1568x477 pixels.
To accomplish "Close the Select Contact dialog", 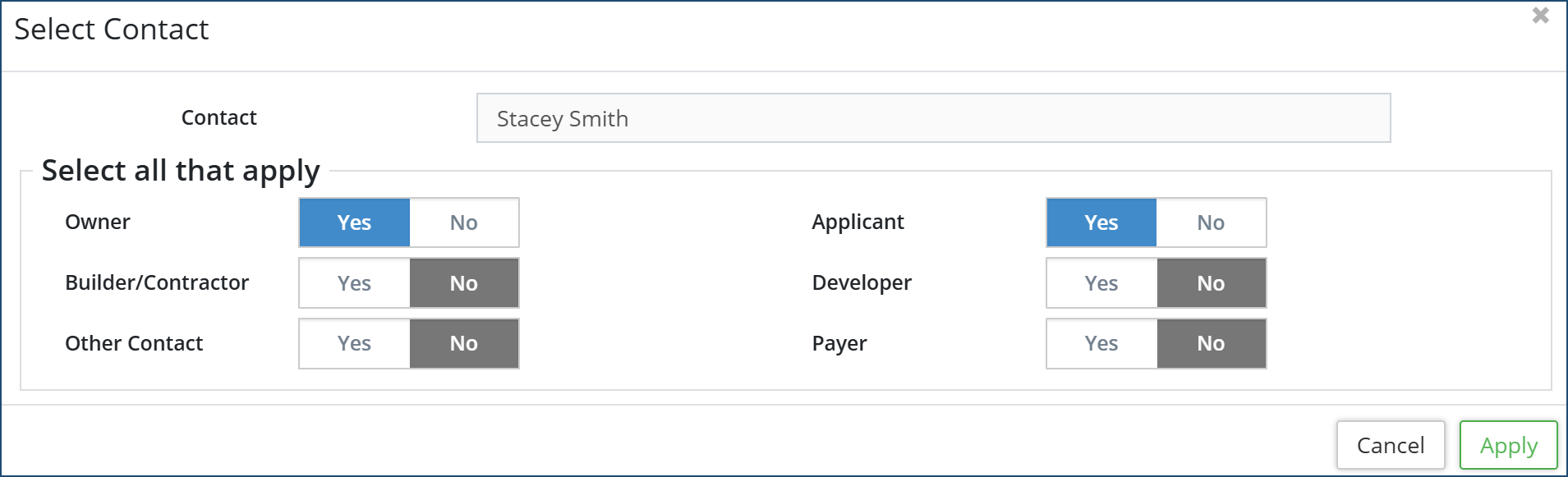I will pyautogui.click(x=1540, y=16).
